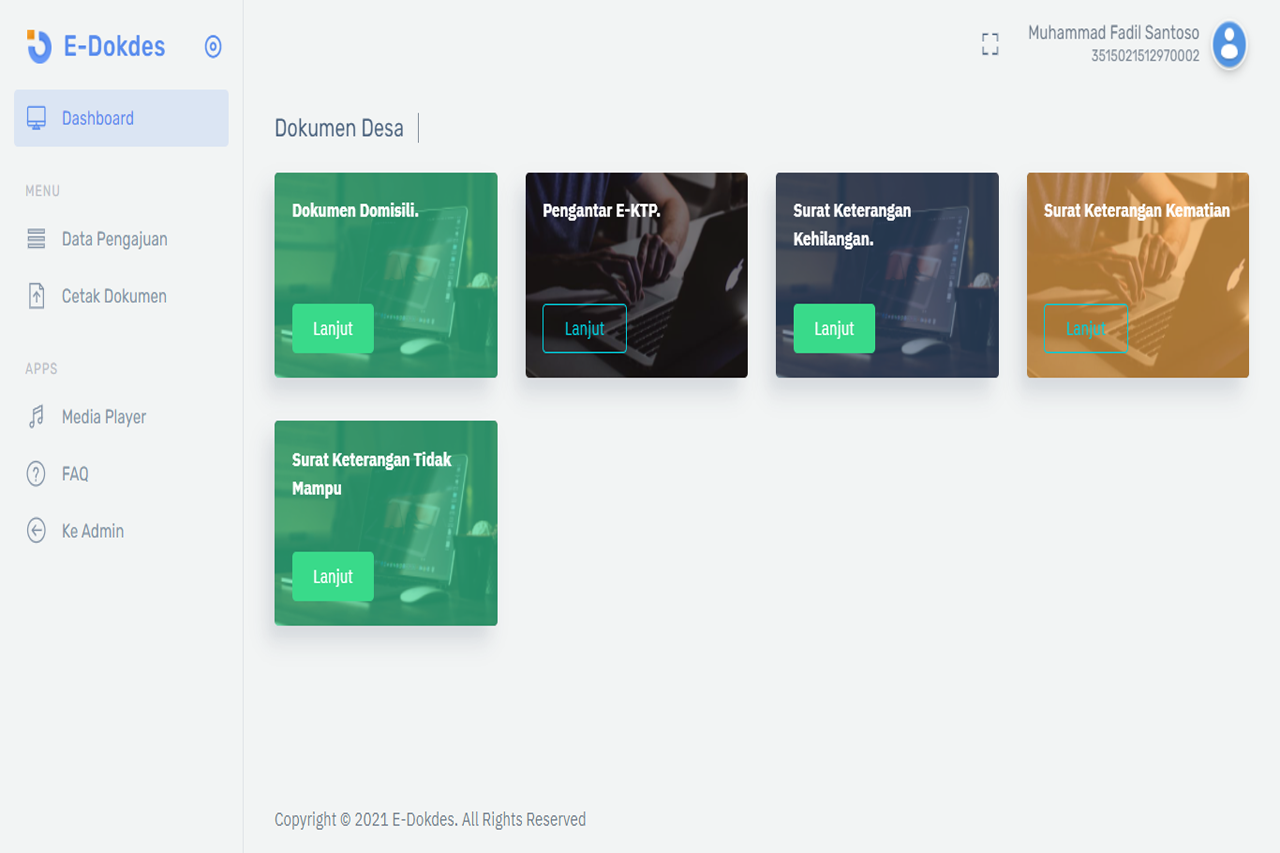1280x853 pixels.
Task: Click the FAQ question mark icon
Action: (37, 474)
